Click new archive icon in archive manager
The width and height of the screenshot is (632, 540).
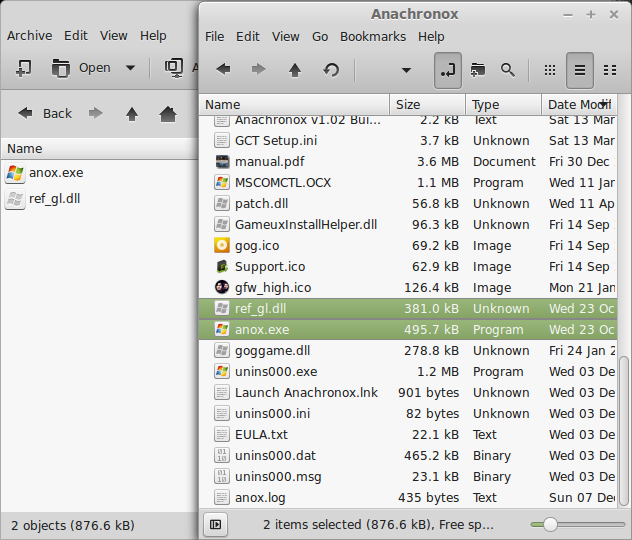[x=23, y=68]
